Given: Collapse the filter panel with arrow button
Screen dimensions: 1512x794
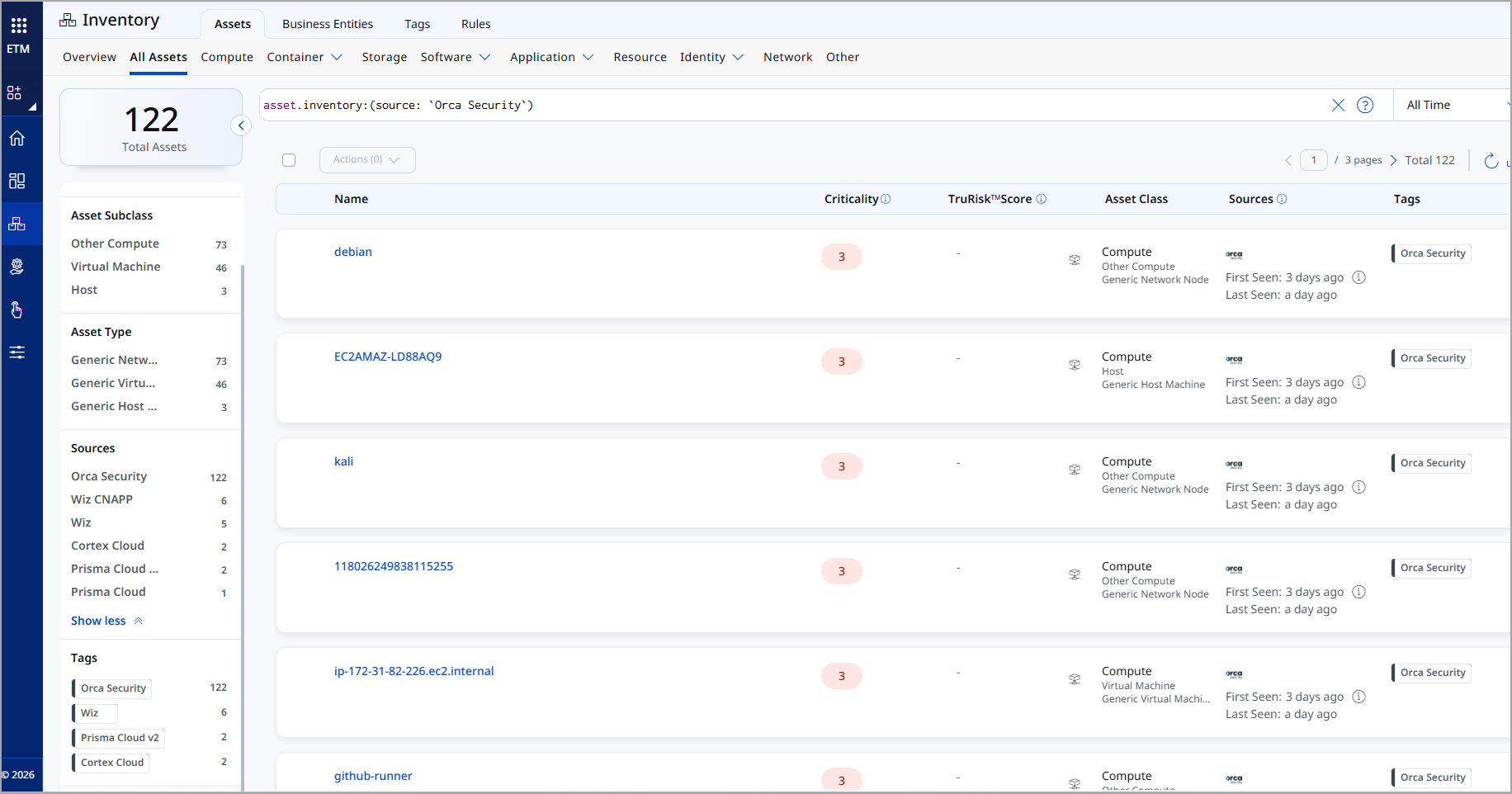Looking at the screenshot, I should 241,125.
